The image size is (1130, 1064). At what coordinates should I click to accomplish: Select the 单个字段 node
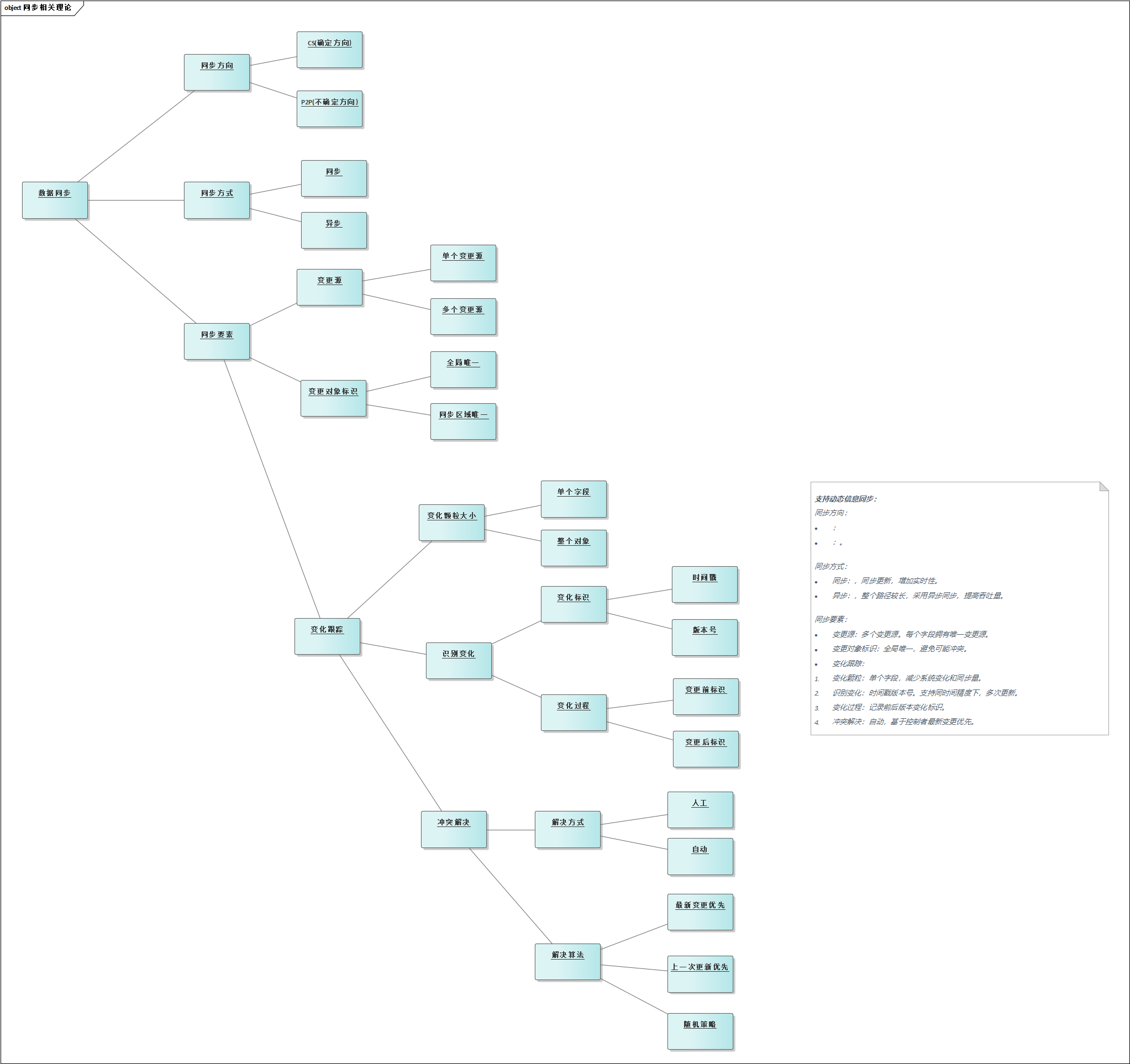(574, 499)
